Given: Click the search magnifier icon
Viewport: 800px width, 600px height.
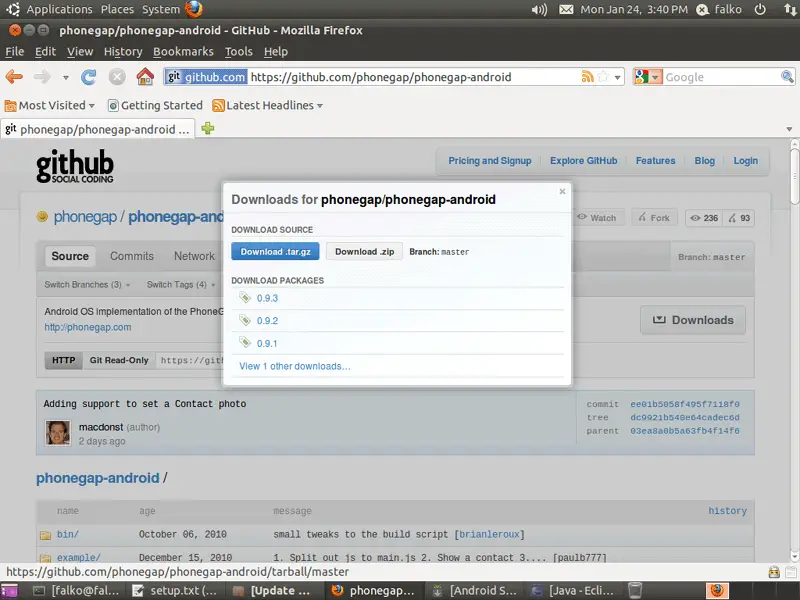Looking at the screenshot, I should (x=787, y=77).
